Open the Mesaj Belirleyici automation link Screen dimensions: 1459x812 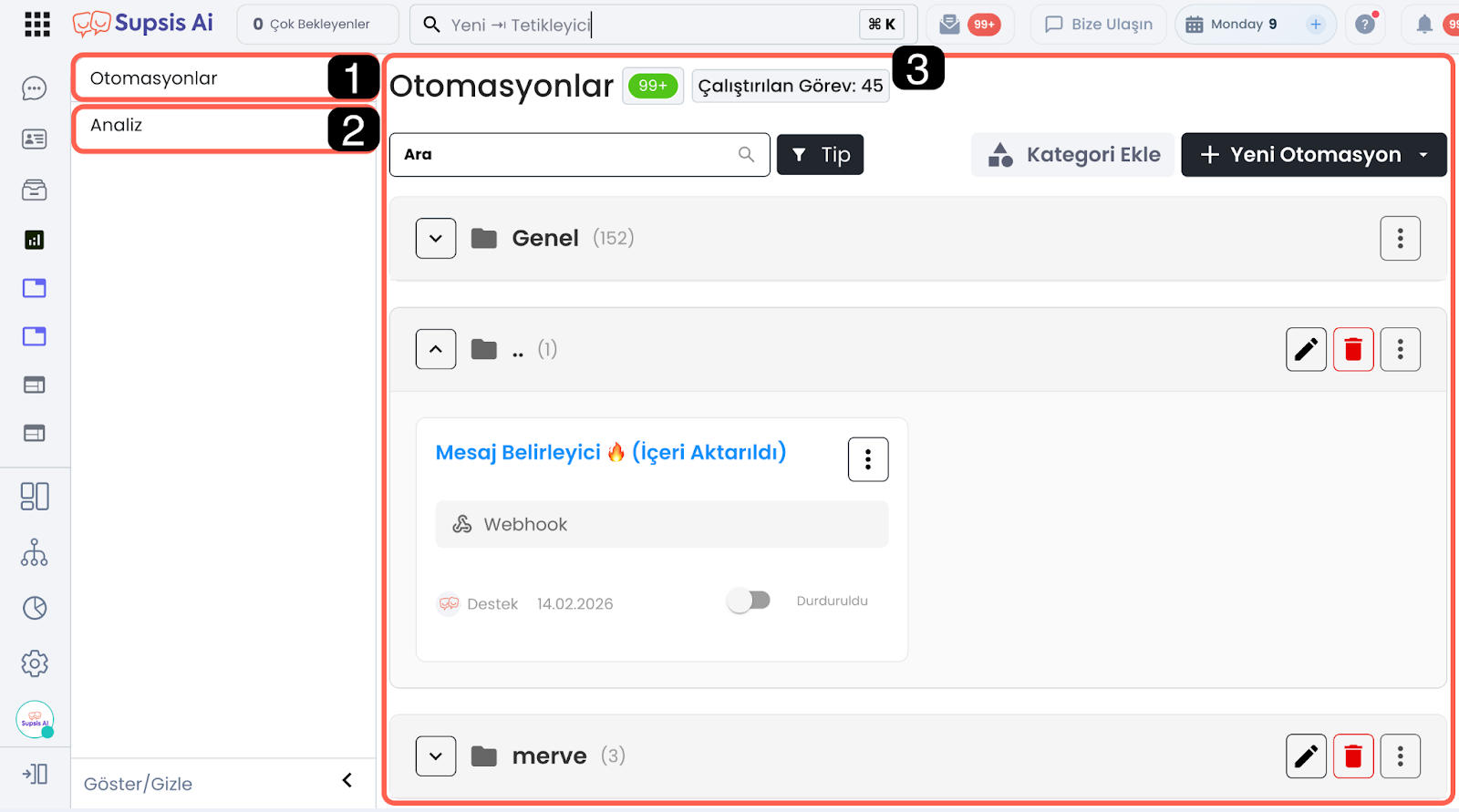[610, 453]
